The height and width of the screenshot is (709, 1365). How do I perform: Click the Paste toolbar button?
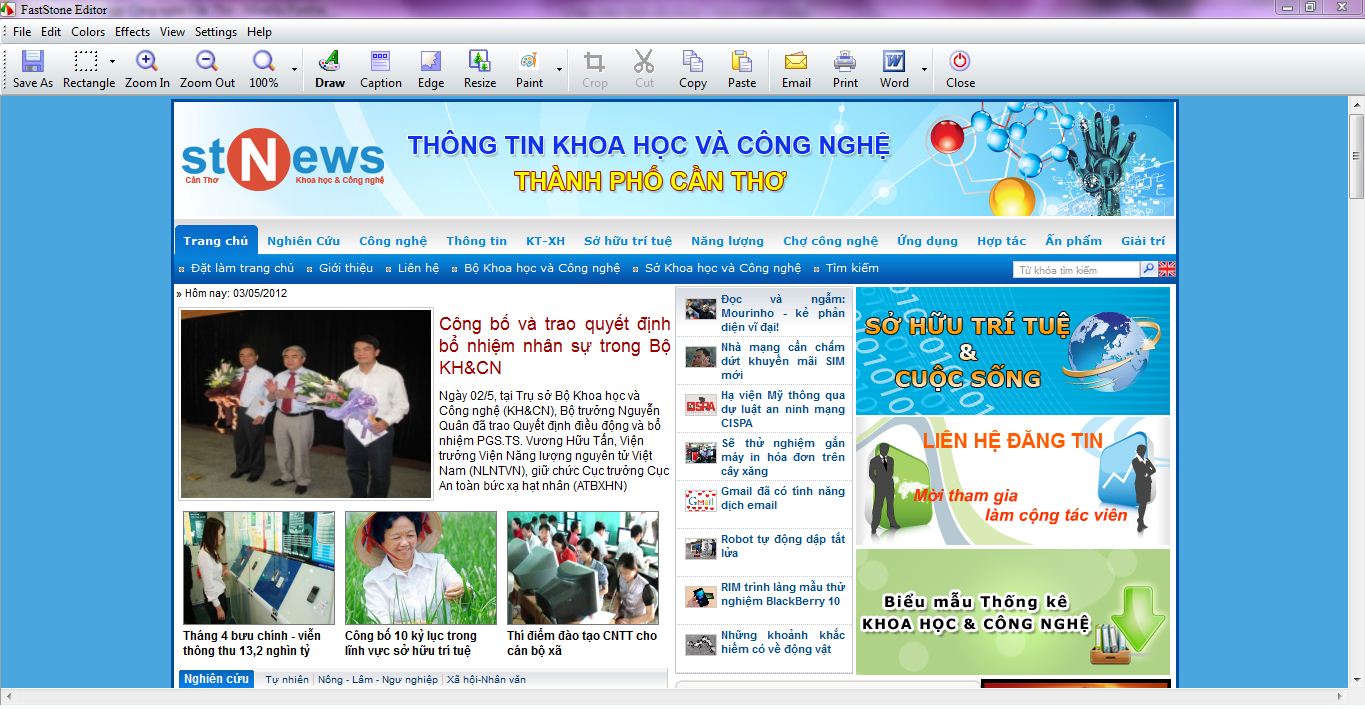coord(741,69)
